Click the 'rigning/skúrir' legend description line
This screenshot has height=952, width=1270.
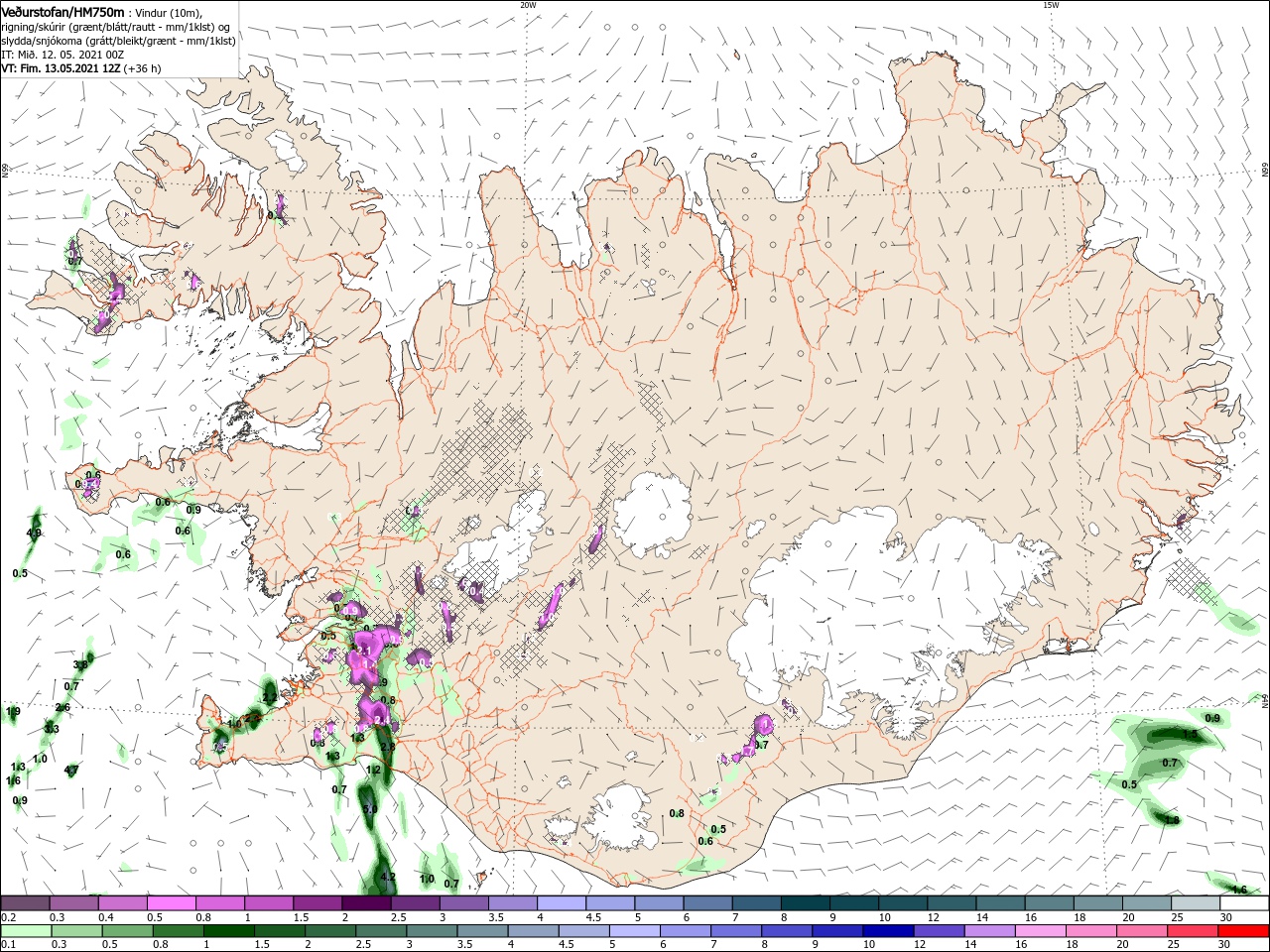point(116,27)
